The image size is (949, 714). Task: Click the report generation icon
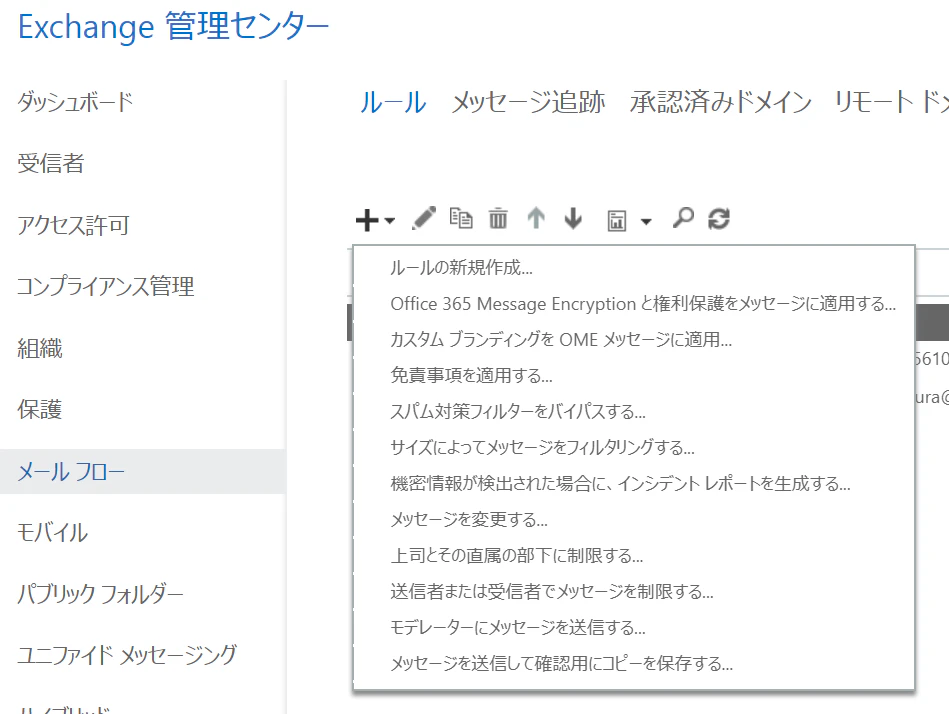click(x=616, y=221)
